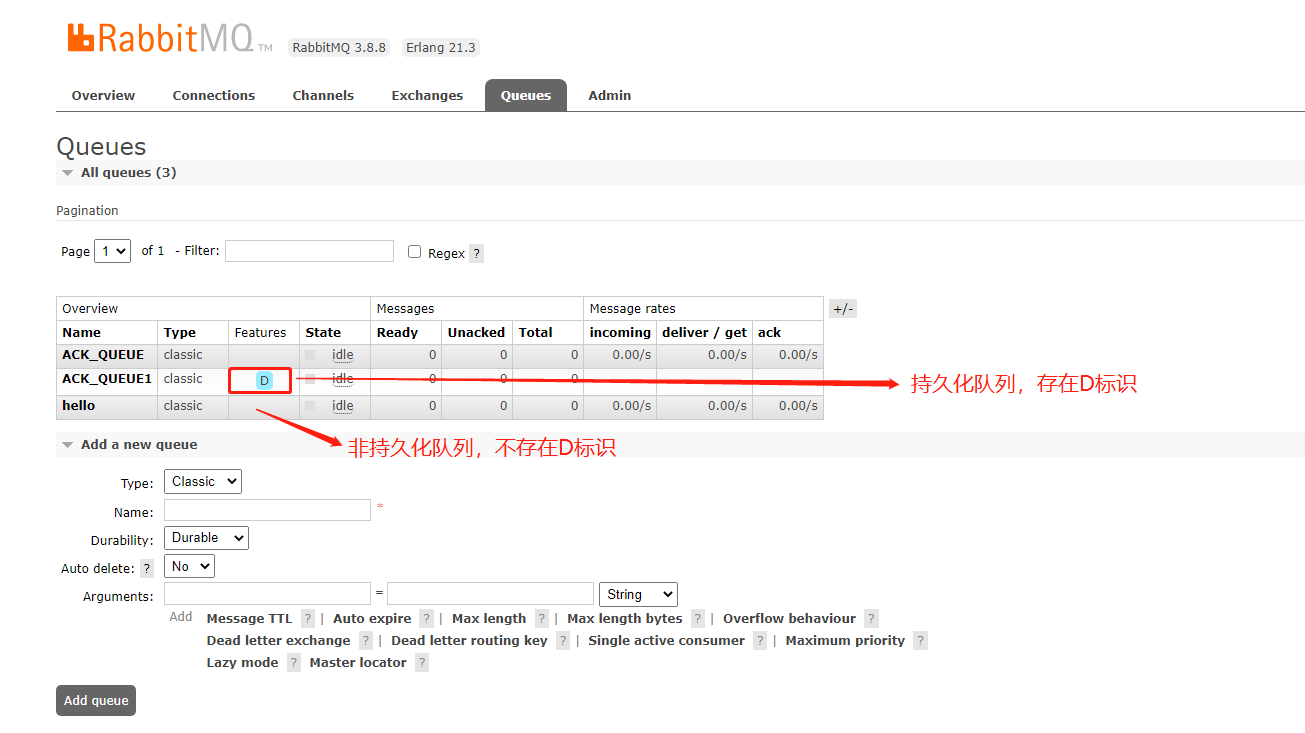Show help for Auto expire
The image size is (1305, 733).
coord(427,619)
